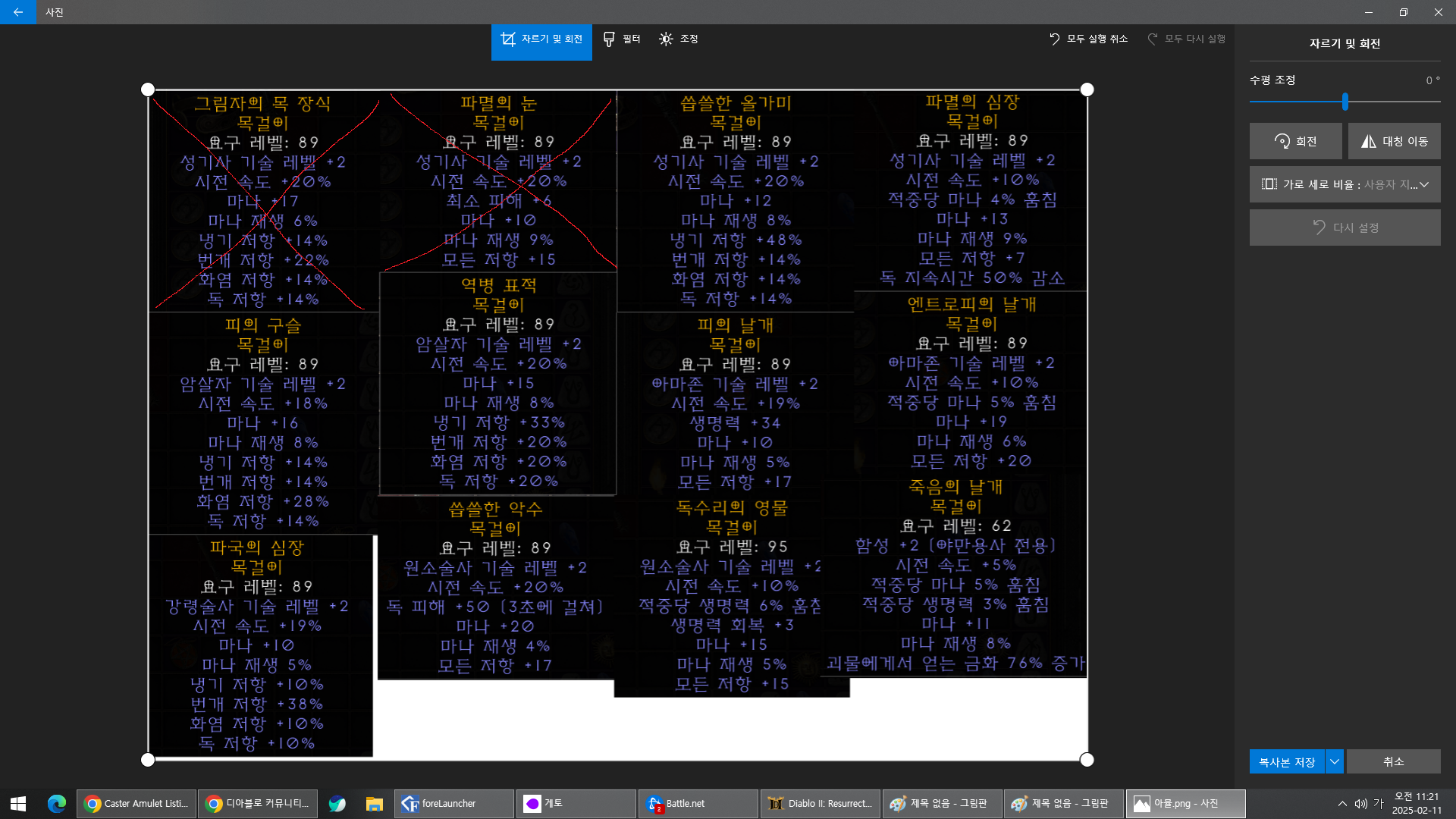Click 괴물에게서 얻는 금화 76% 증가 line
The image size is (1456, 819).
click(x=955, y=664)
